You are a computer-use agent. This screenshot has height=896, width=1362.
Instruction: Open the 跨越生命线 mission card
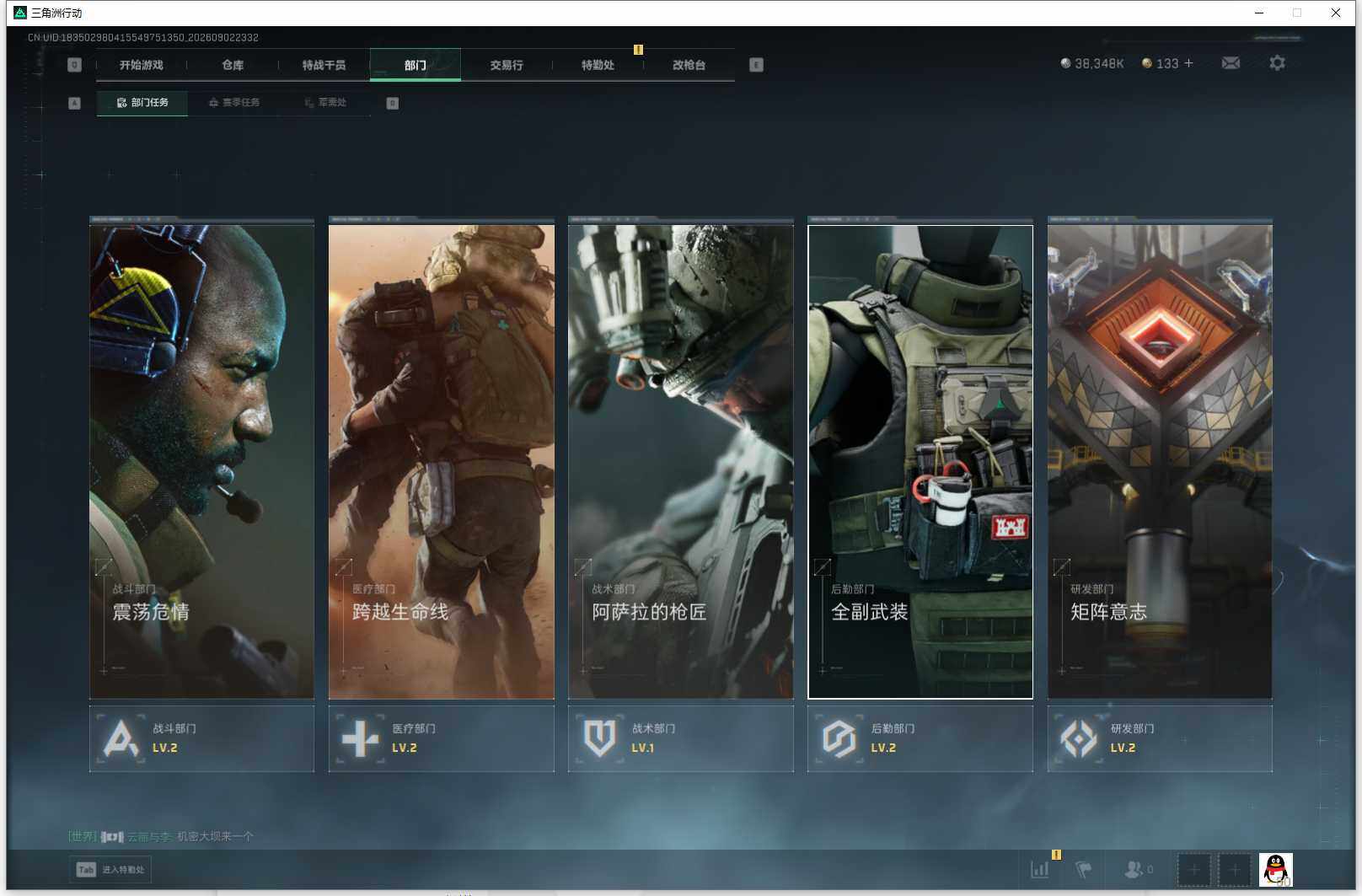[442, 461]
